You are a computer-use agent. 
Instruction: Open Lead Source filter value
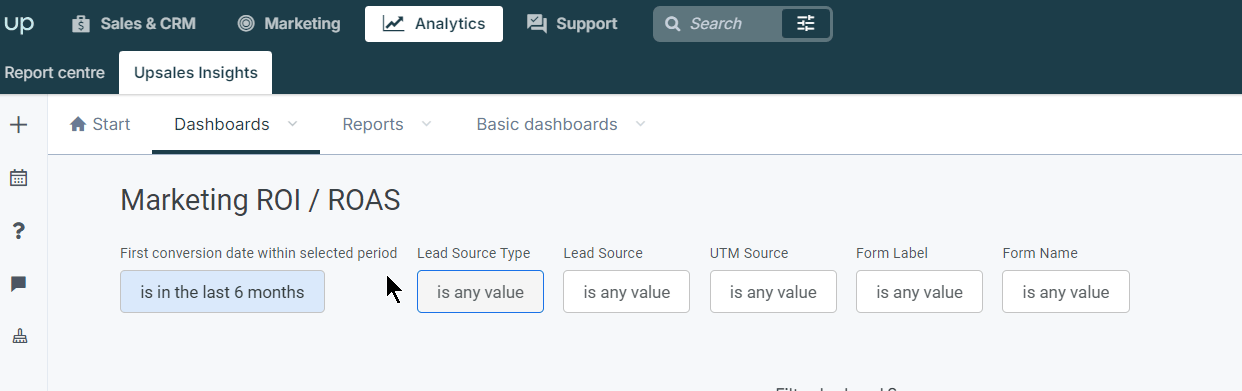626,292
